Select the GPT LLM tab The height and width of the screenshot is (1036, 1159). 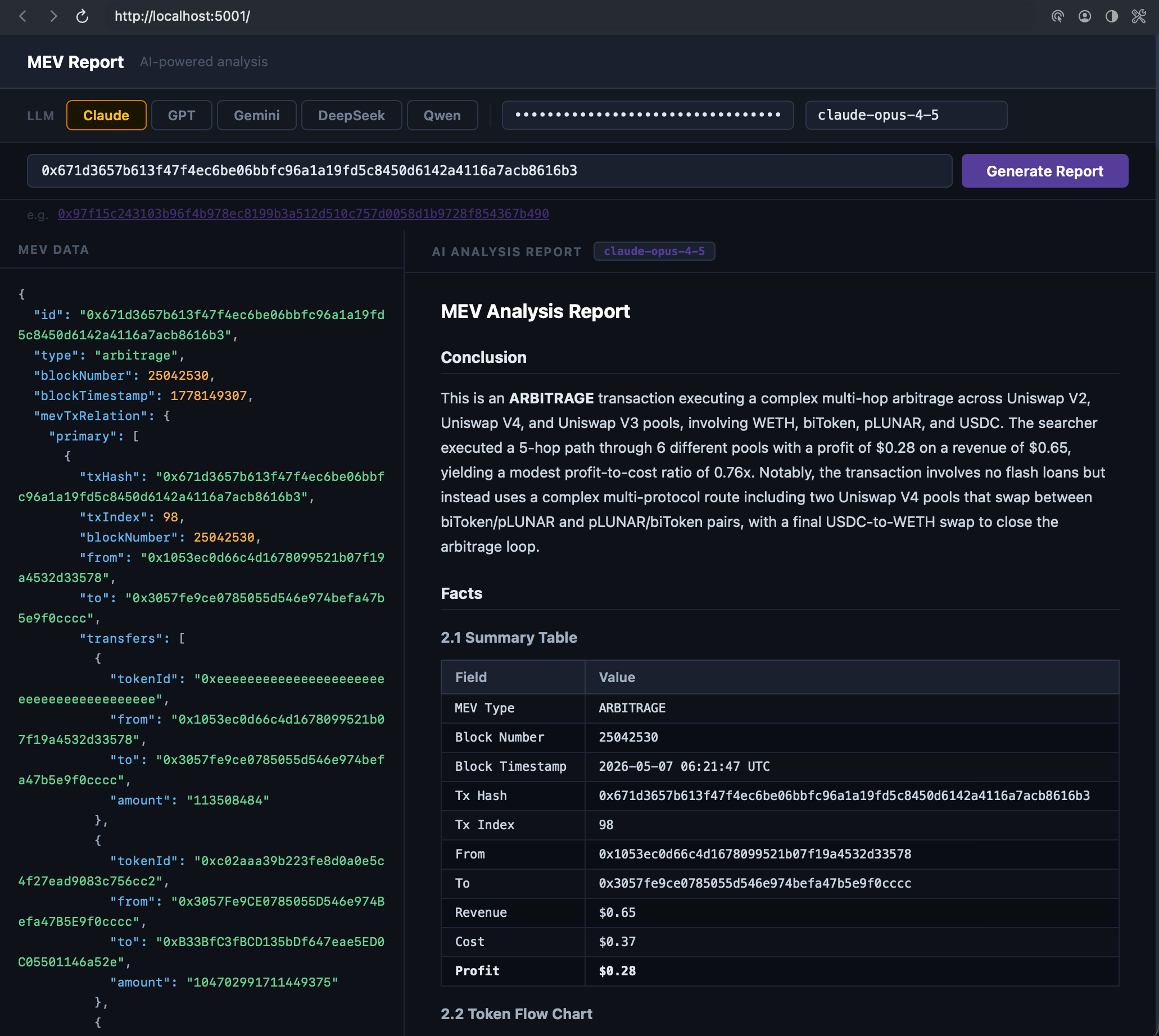click(182, 115)
